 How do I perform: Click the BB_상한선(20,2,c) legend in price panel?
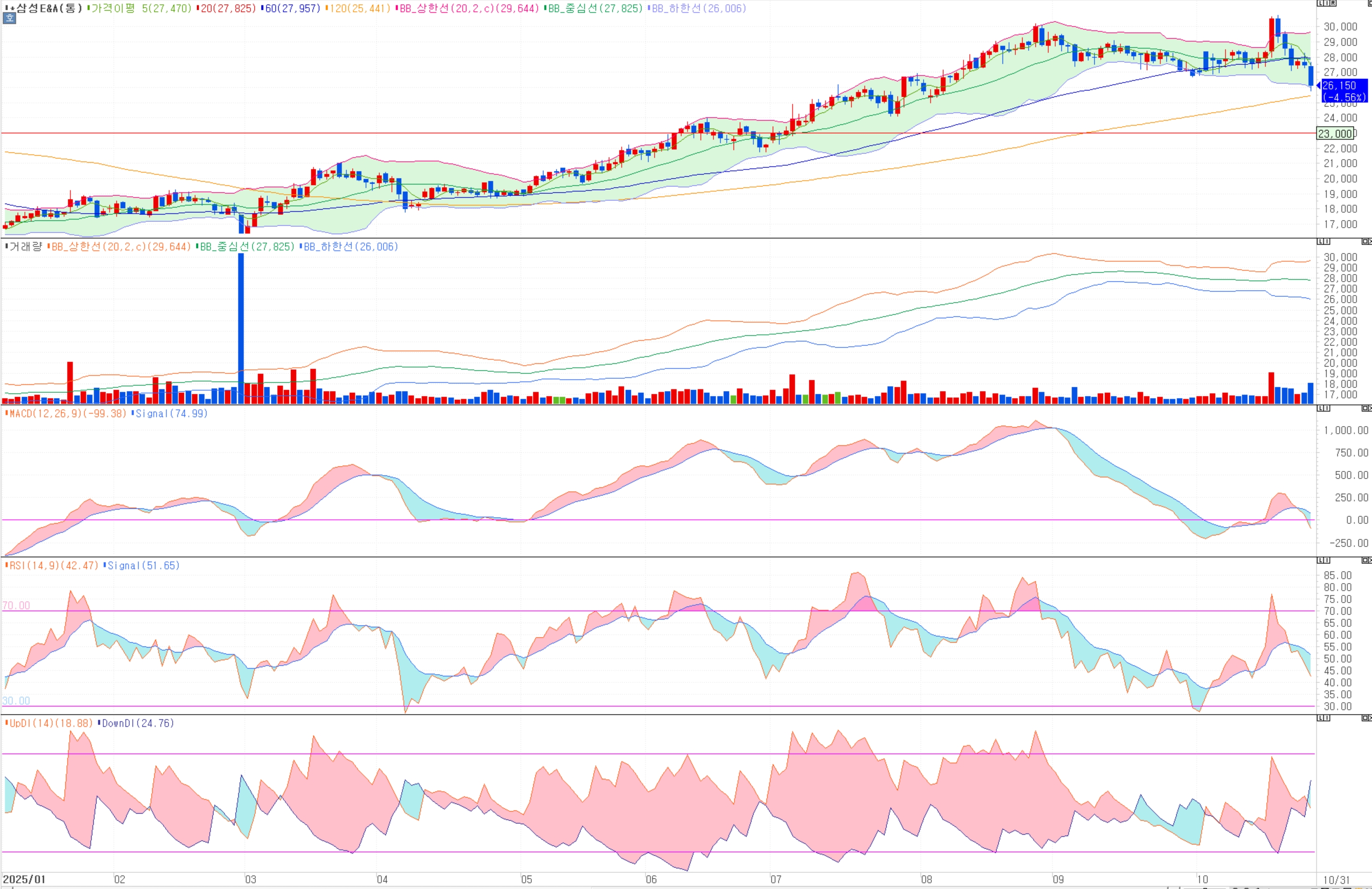(470, 8)
